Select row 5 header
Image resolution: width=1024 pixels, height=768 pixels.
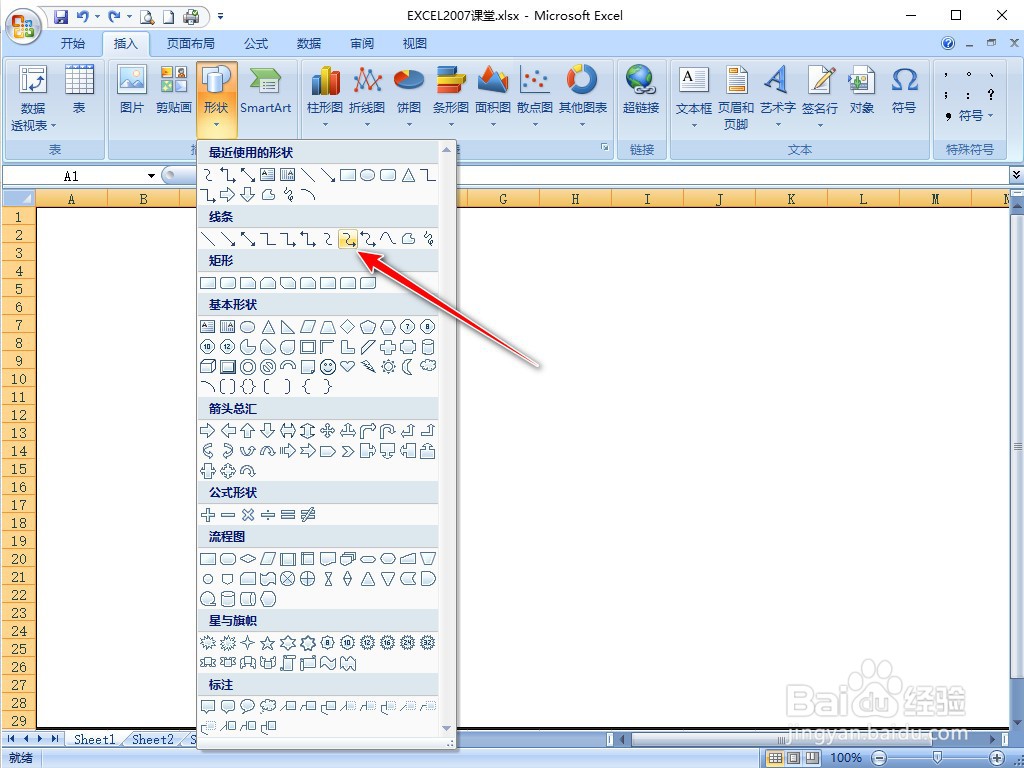[18, 289]
